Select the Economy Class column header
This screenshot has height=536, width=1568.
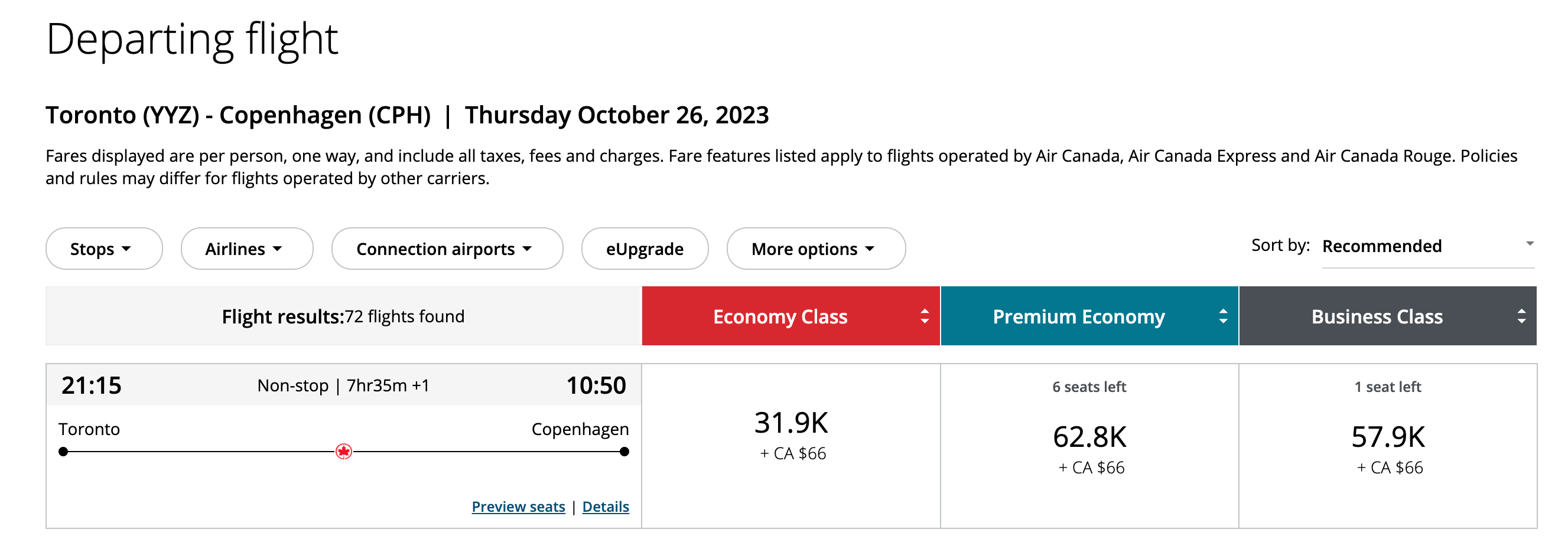point(780,316)
